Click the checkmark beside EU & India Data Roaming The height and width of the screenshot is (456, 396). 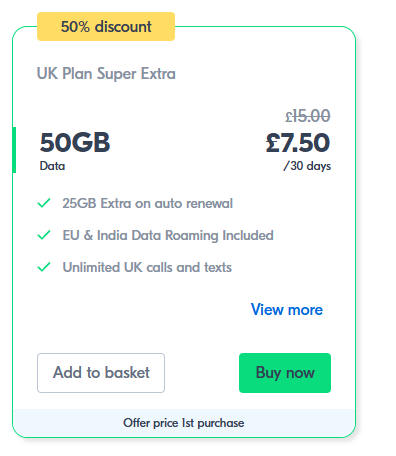point(44,235)
